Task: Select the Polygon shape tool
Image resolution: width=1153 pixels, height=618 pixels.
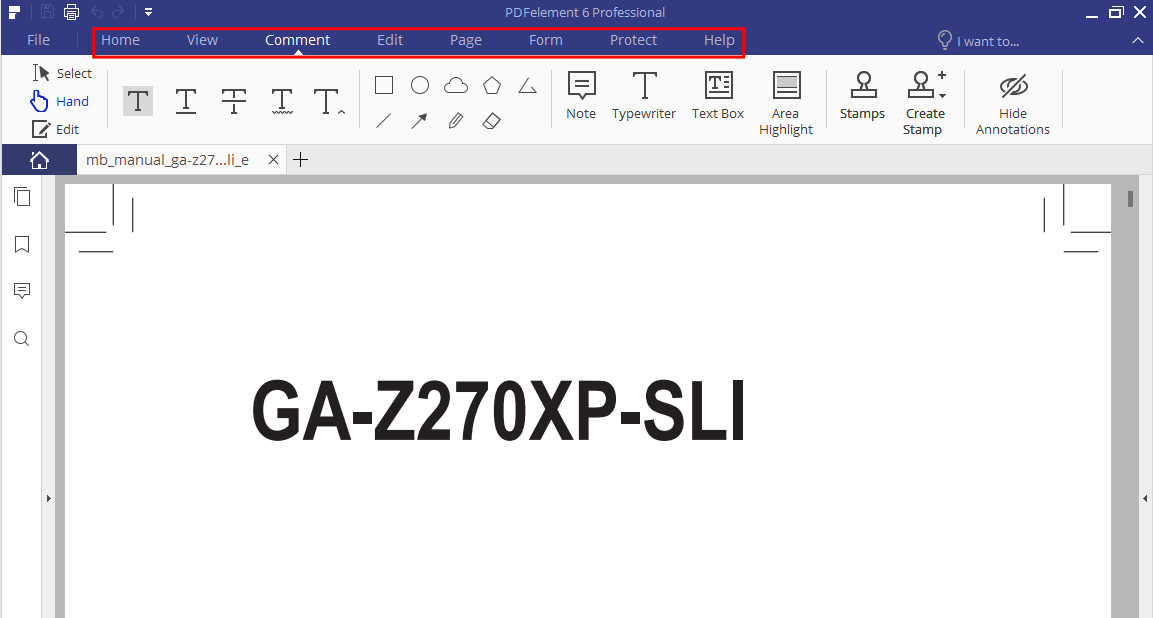Action: 492,85
